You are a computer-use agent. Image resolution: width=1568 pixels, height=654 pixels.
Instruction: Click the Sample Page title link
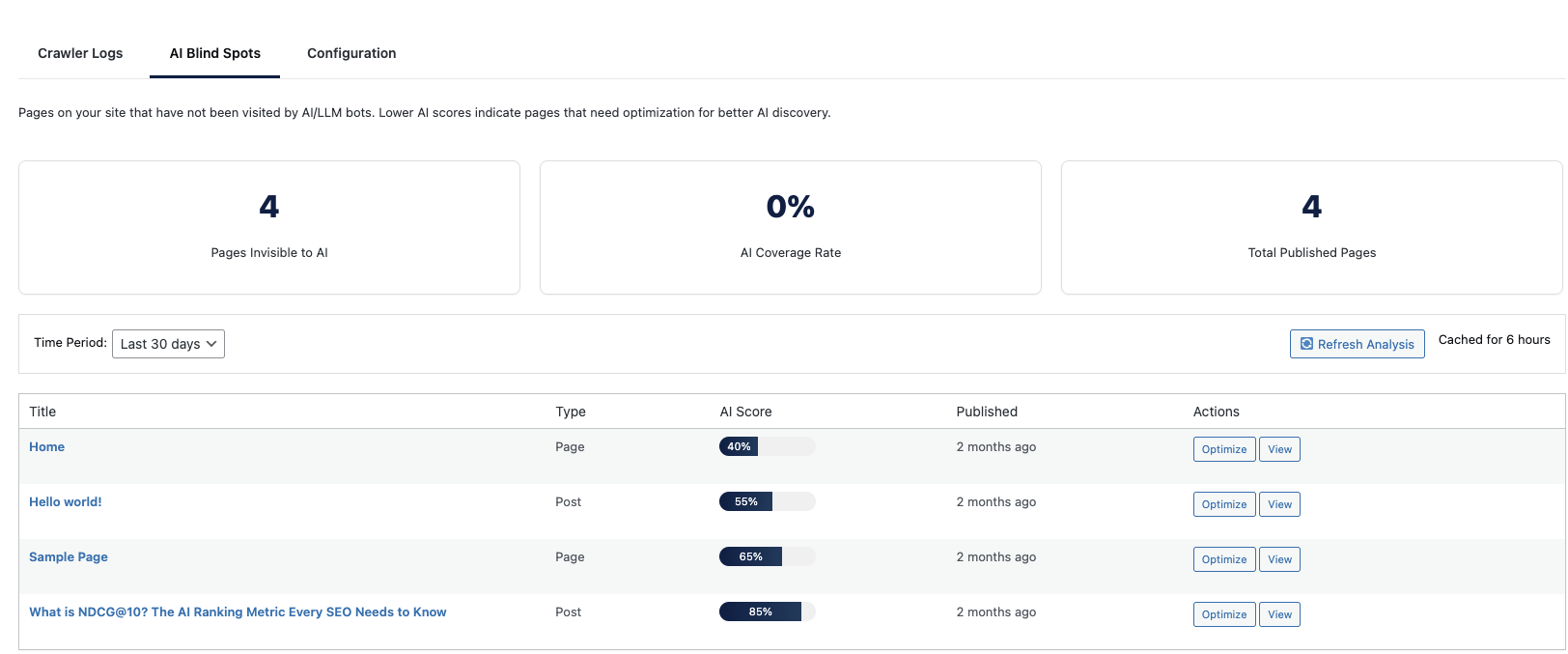[68, 557]
